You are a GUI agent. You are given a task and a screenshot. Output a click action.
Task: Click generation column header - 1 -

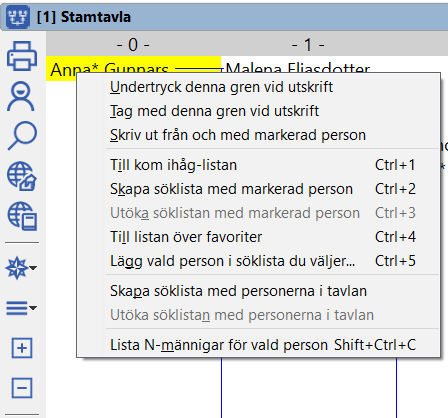pos(308,44)
